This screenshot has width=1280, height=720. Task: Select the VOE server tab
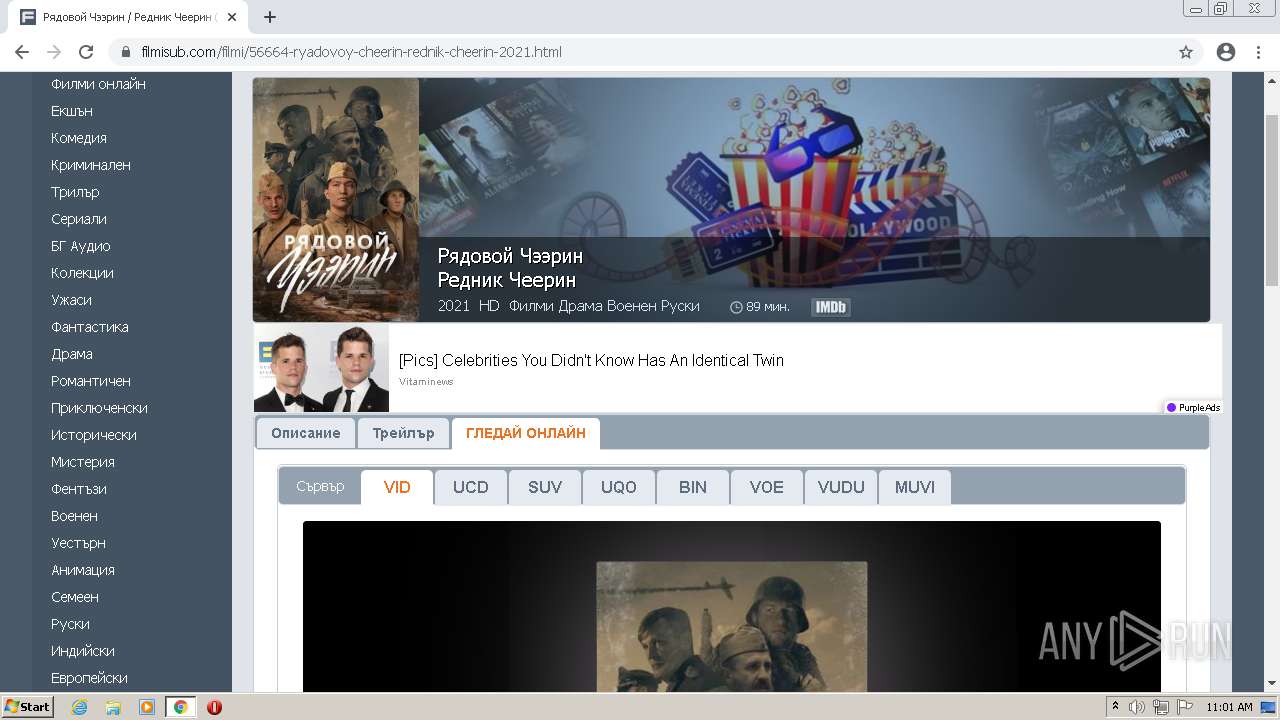coord(767,487)
